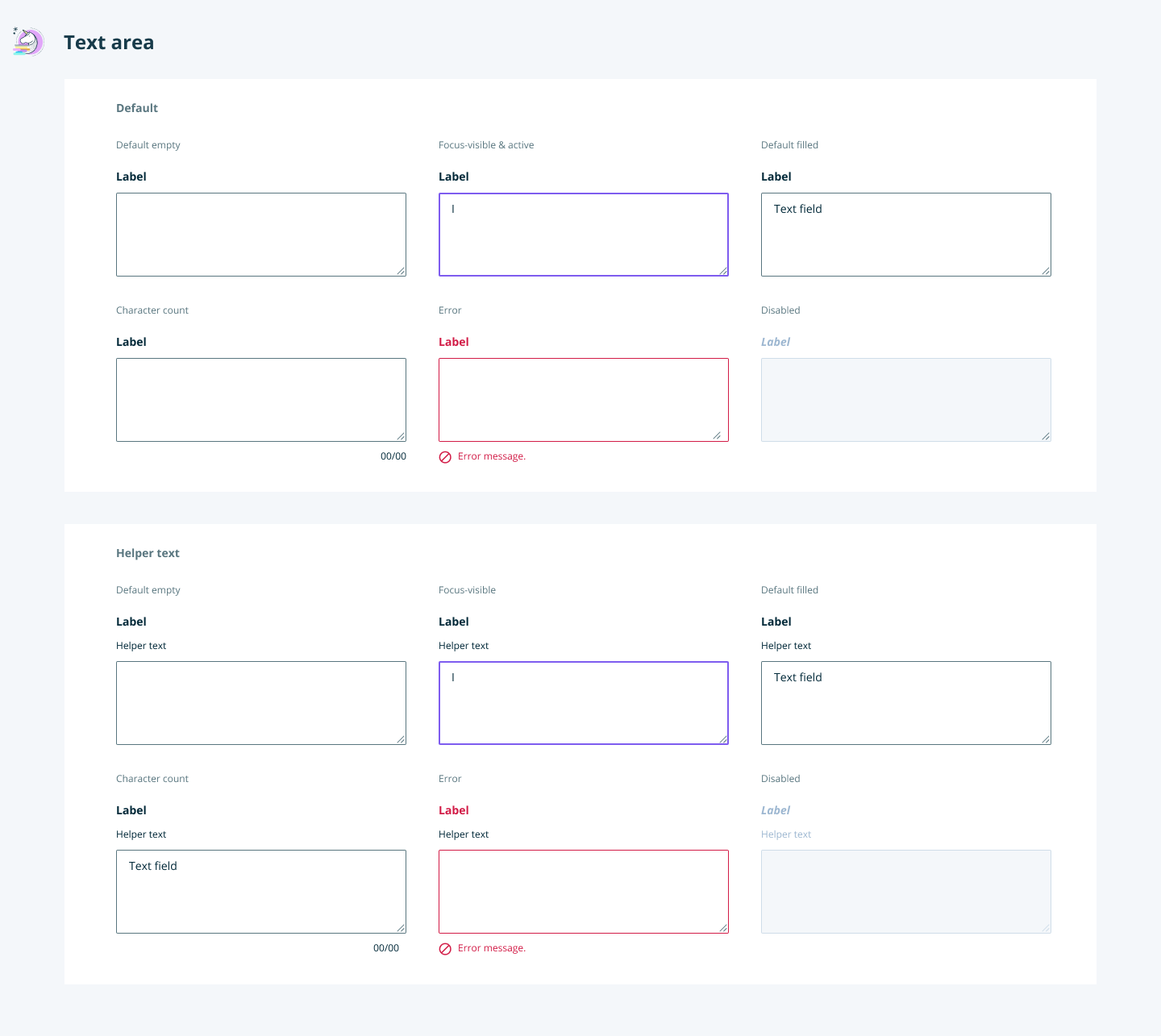Click resize handle of Default section's Error textarea
This screenshot has width=1161, height=1036.
tap(717, 435)
